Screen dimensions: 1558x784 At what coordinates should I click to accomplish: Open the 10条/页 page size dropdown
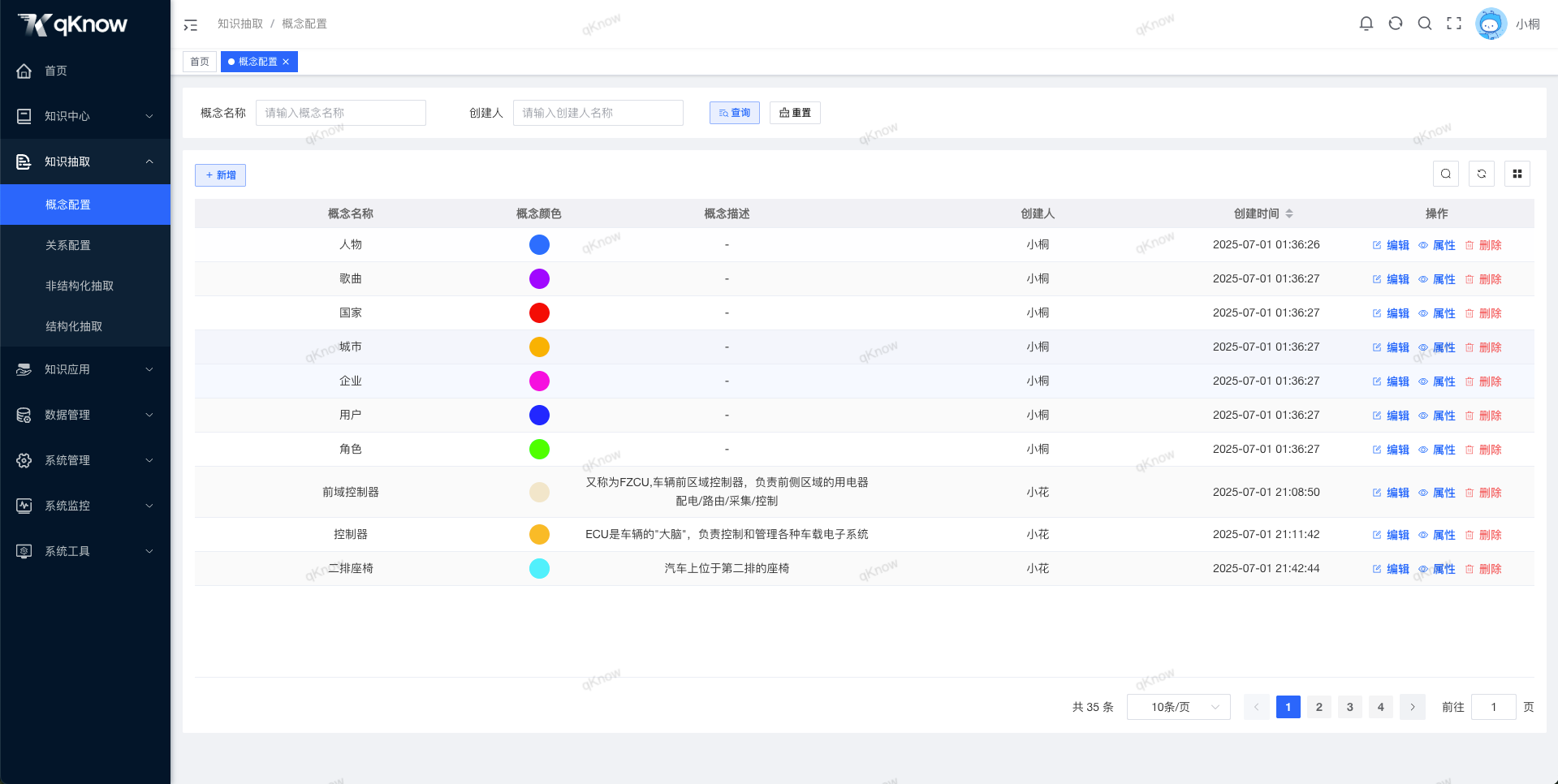[x=1179, y=707]
